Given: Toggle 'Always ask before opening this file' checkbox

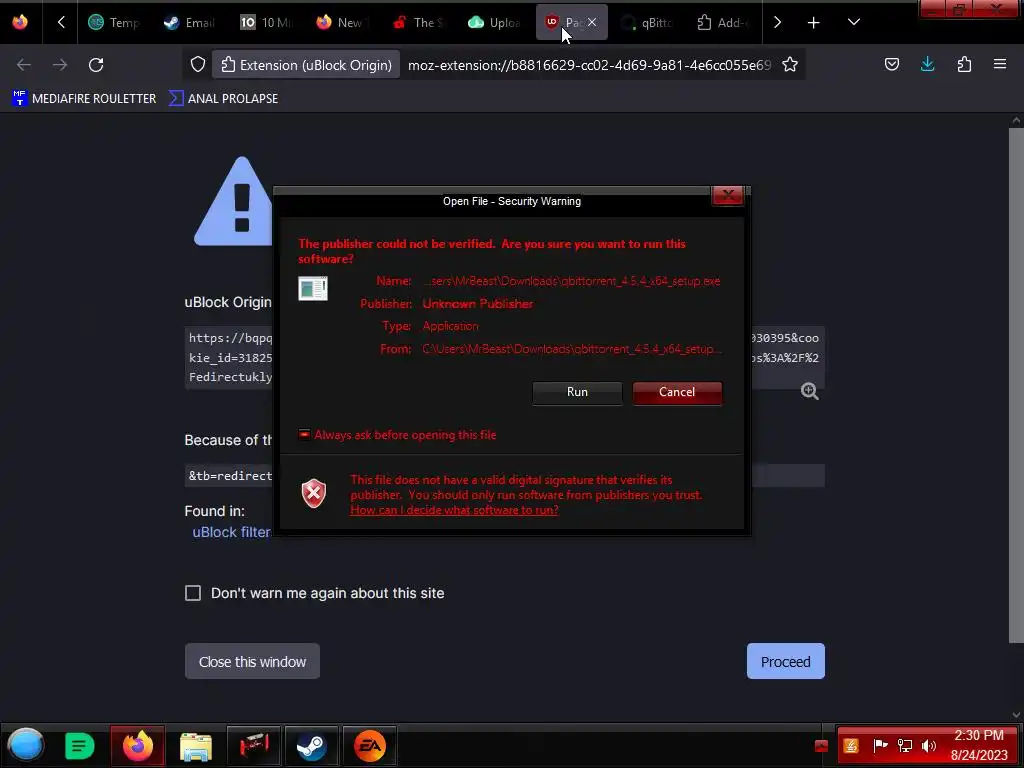Looking at the screenshot, I should 304,435.
